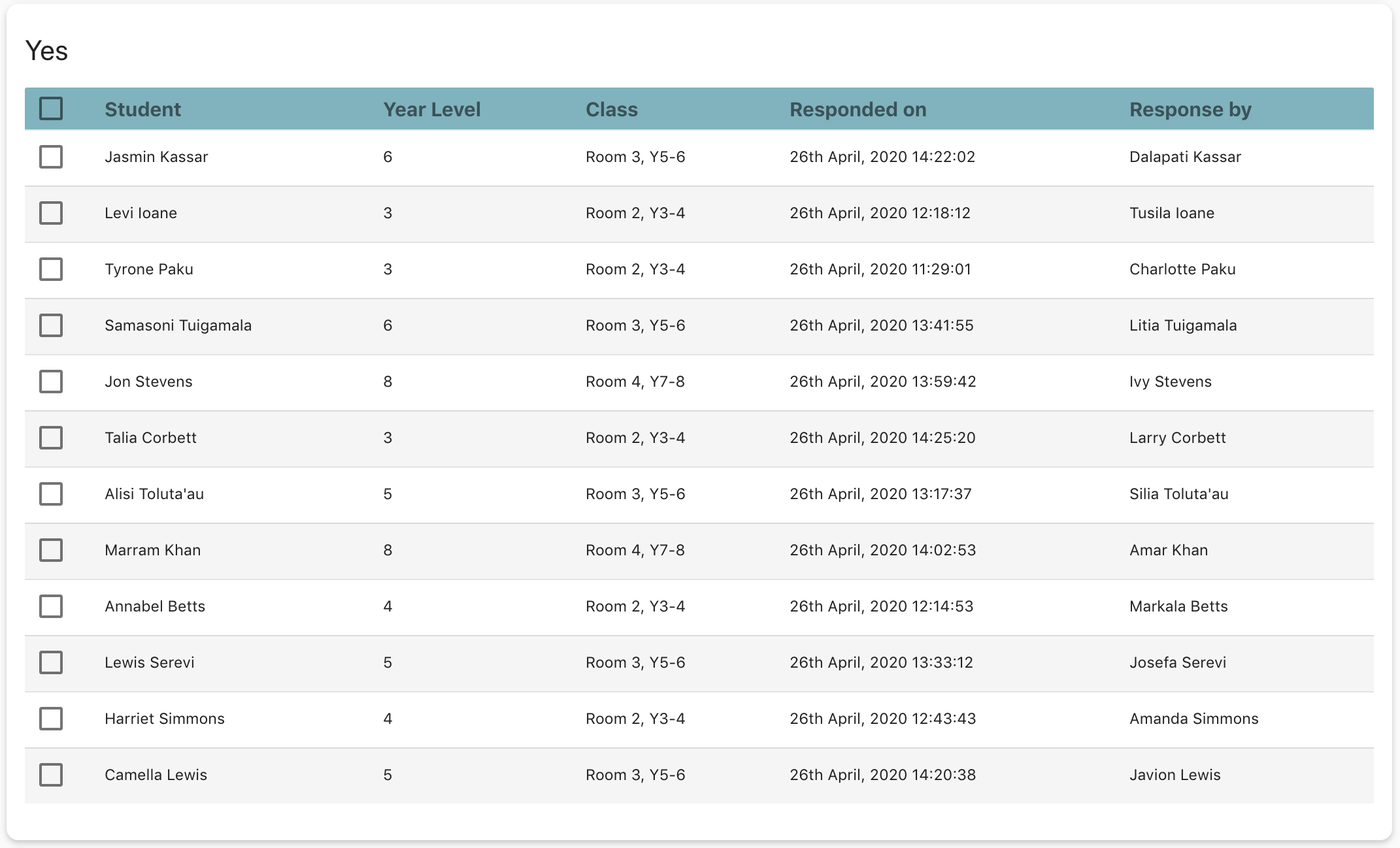Tick the checkbox for Jasmin Kassar
This screenshot has width=1400, height=848.
(51, 157)
